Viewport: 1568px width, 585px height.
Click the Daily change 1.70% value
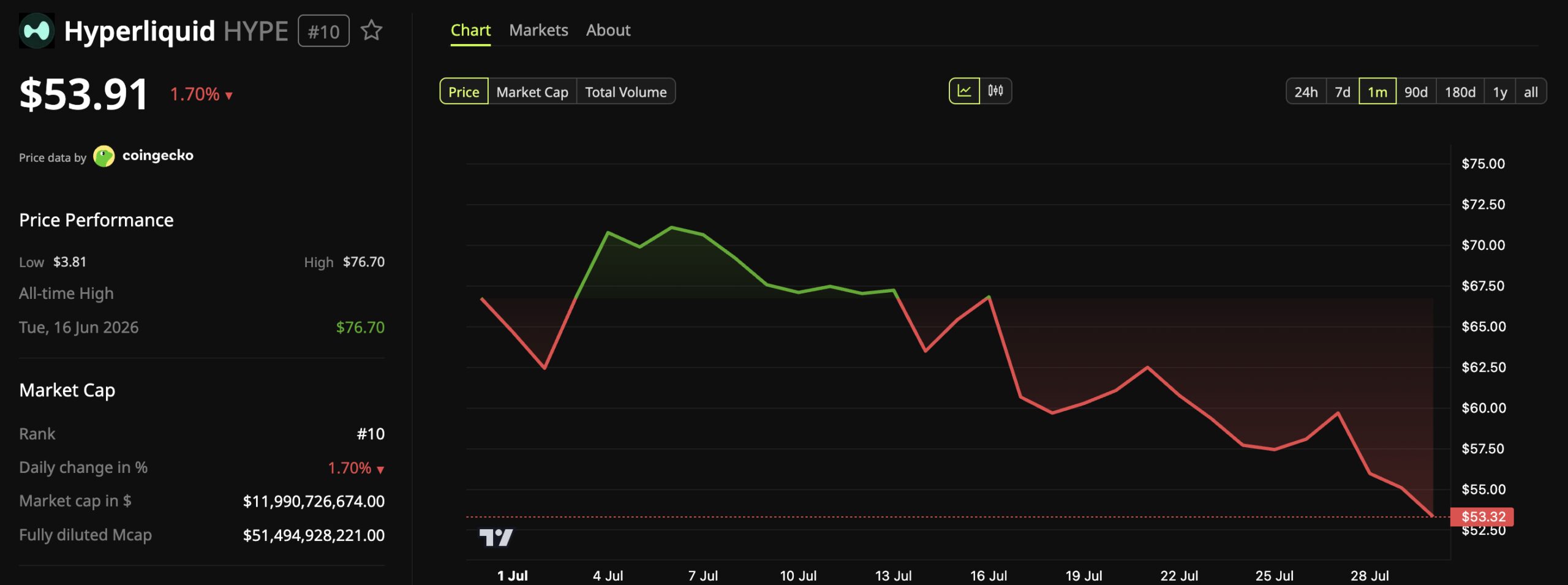[x=356, y=468]
